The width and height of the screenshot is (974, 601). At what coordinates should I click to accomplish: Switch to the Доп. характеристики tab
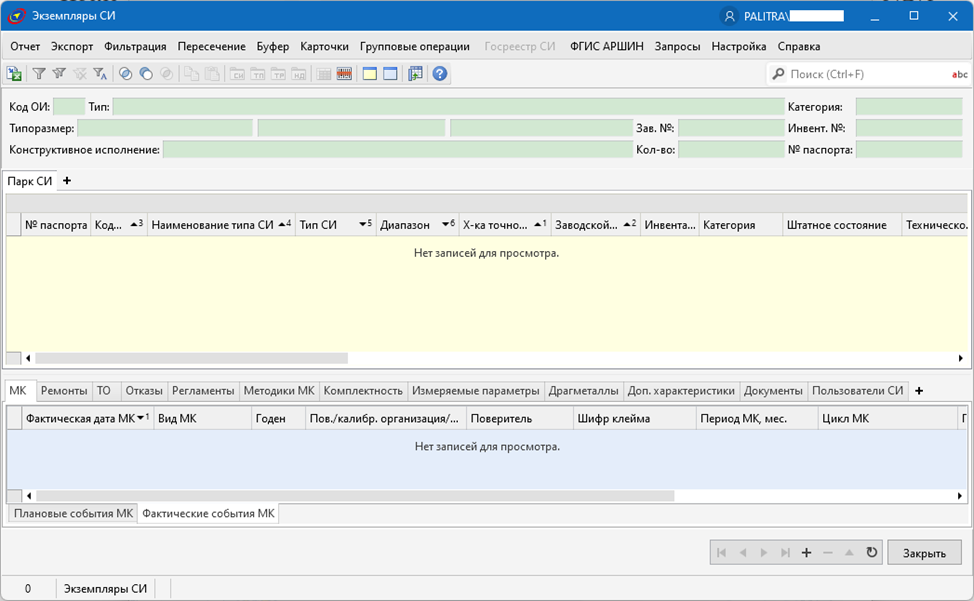[x=681, y=391]
